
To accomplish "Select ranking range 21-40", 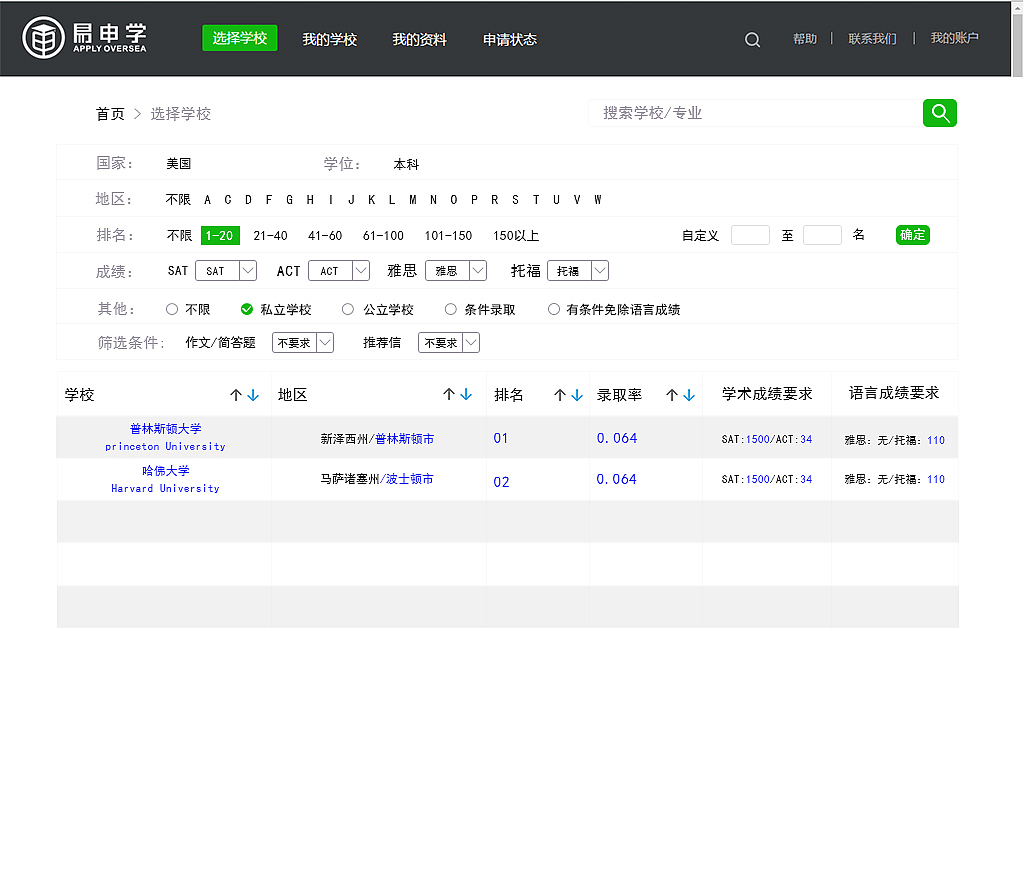I will click(x=270, y=236).
